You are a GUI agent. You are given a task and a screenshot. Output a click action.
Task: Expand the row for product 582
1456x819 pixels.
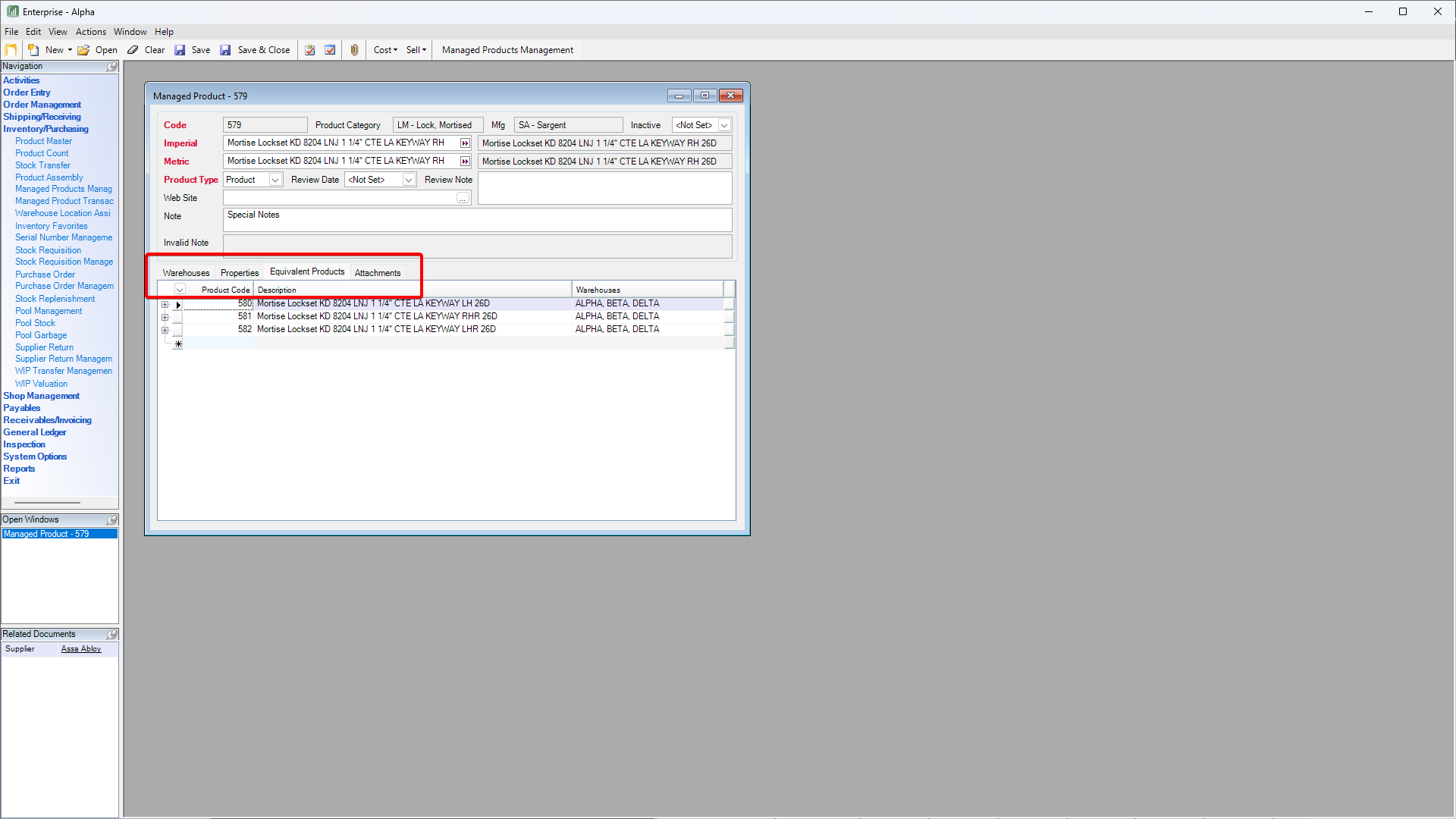click(165, 330)
